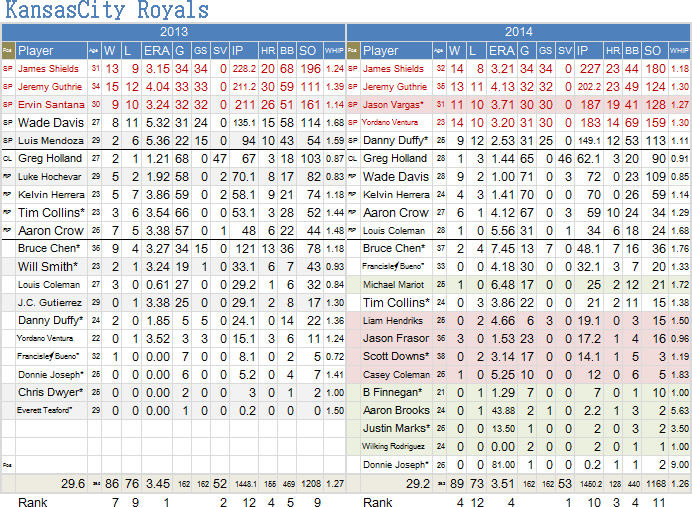Click the 2014 team ERA total 3.51
The height and width of the screenshot is (507, 692).
[502, 484]
